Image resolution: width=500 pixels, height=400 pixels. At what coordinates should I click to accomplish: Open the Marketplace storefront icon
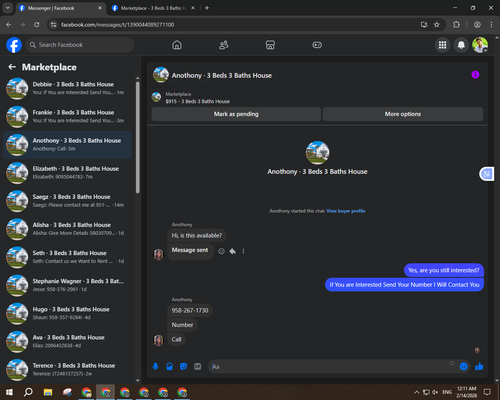click(x=270, y=45)
